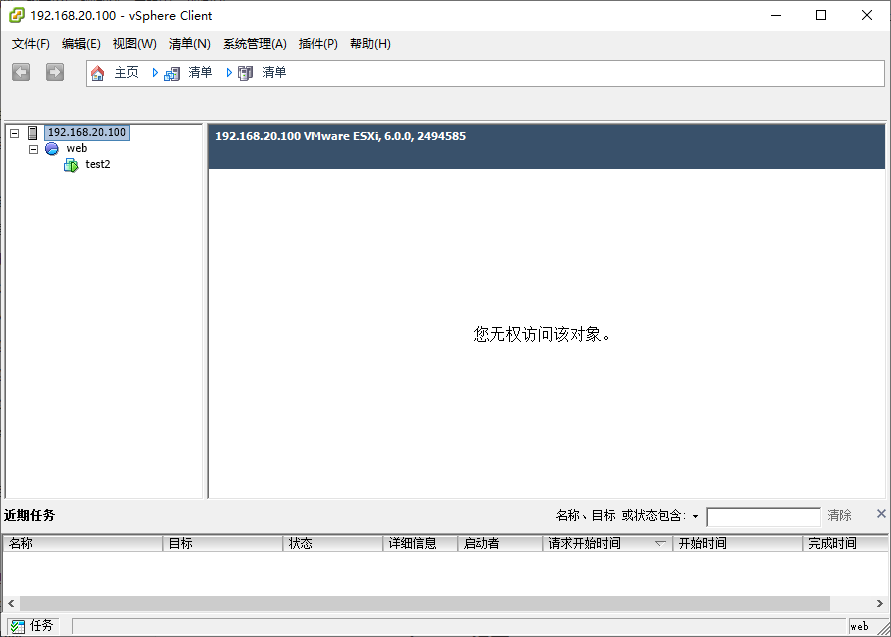Image resolution: width=891 pixels, height=637 pixels.
Task: Click the right arrow of horizontal scrollbar
Action: point(879,604)
